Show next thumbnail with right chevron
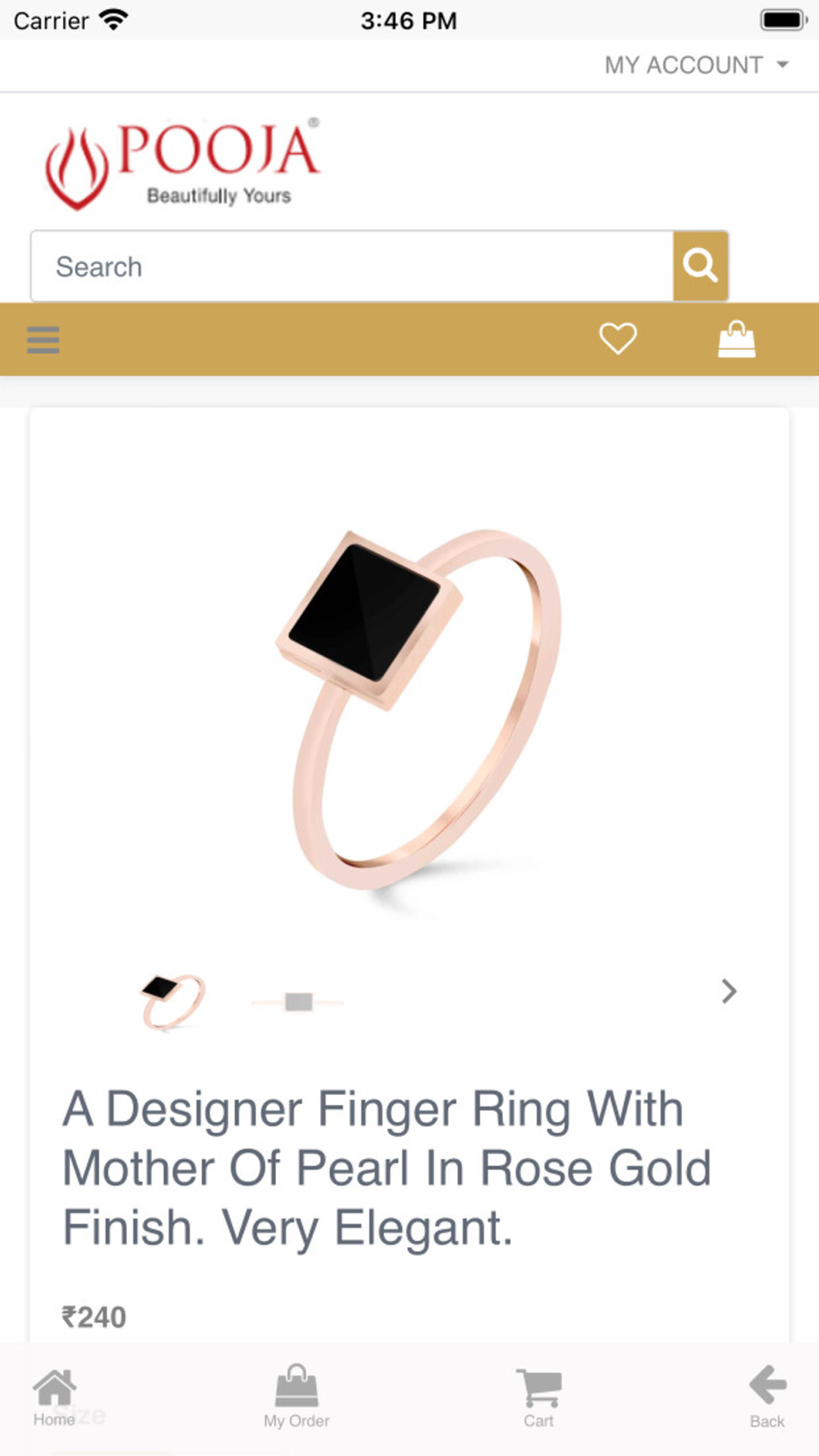The width and height of the screenshot is (819, 1456). 729,992
